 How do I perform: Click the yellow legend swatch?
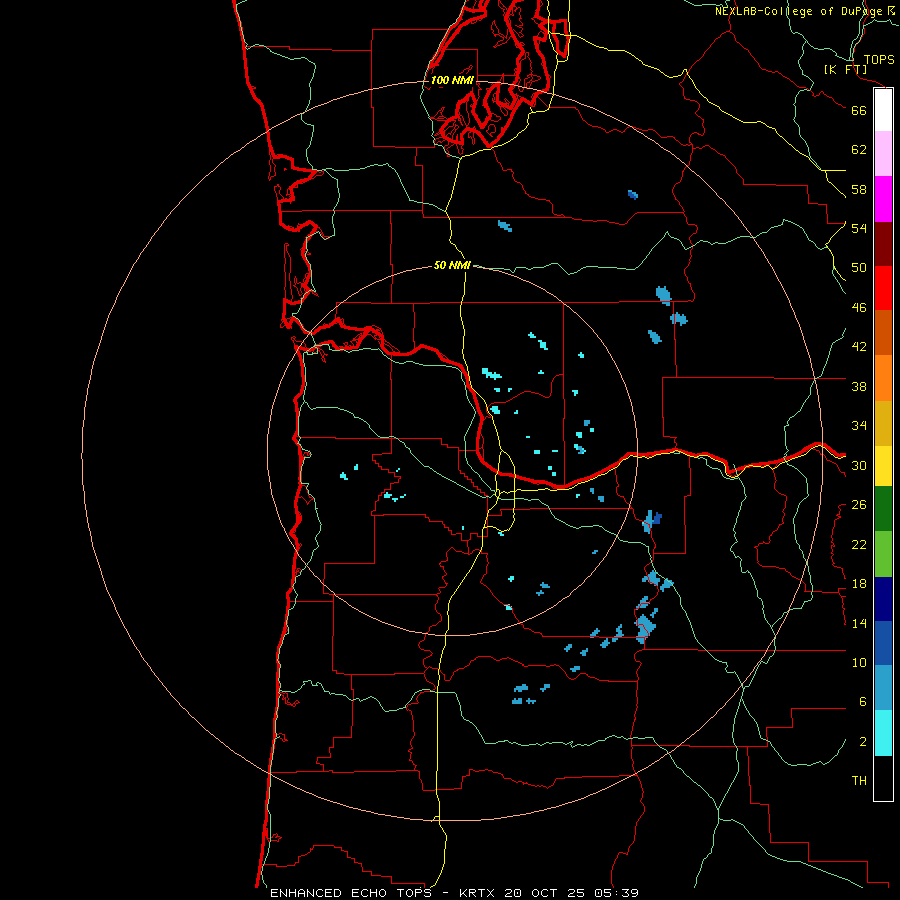click(883, 466)
